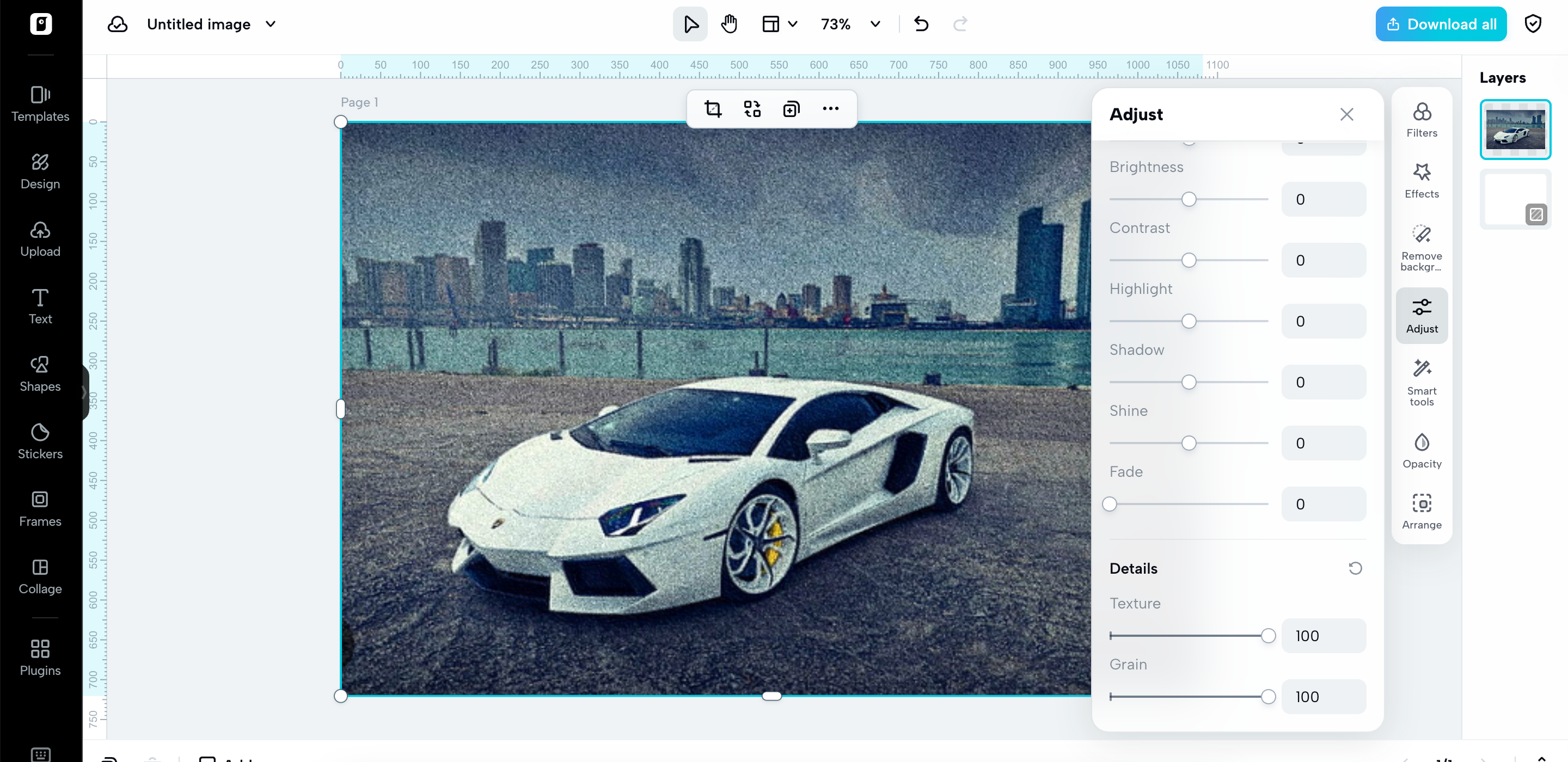Click the more options ellipsis
Viewport: 1568px width, 762px height.
(x=830, y=109)
